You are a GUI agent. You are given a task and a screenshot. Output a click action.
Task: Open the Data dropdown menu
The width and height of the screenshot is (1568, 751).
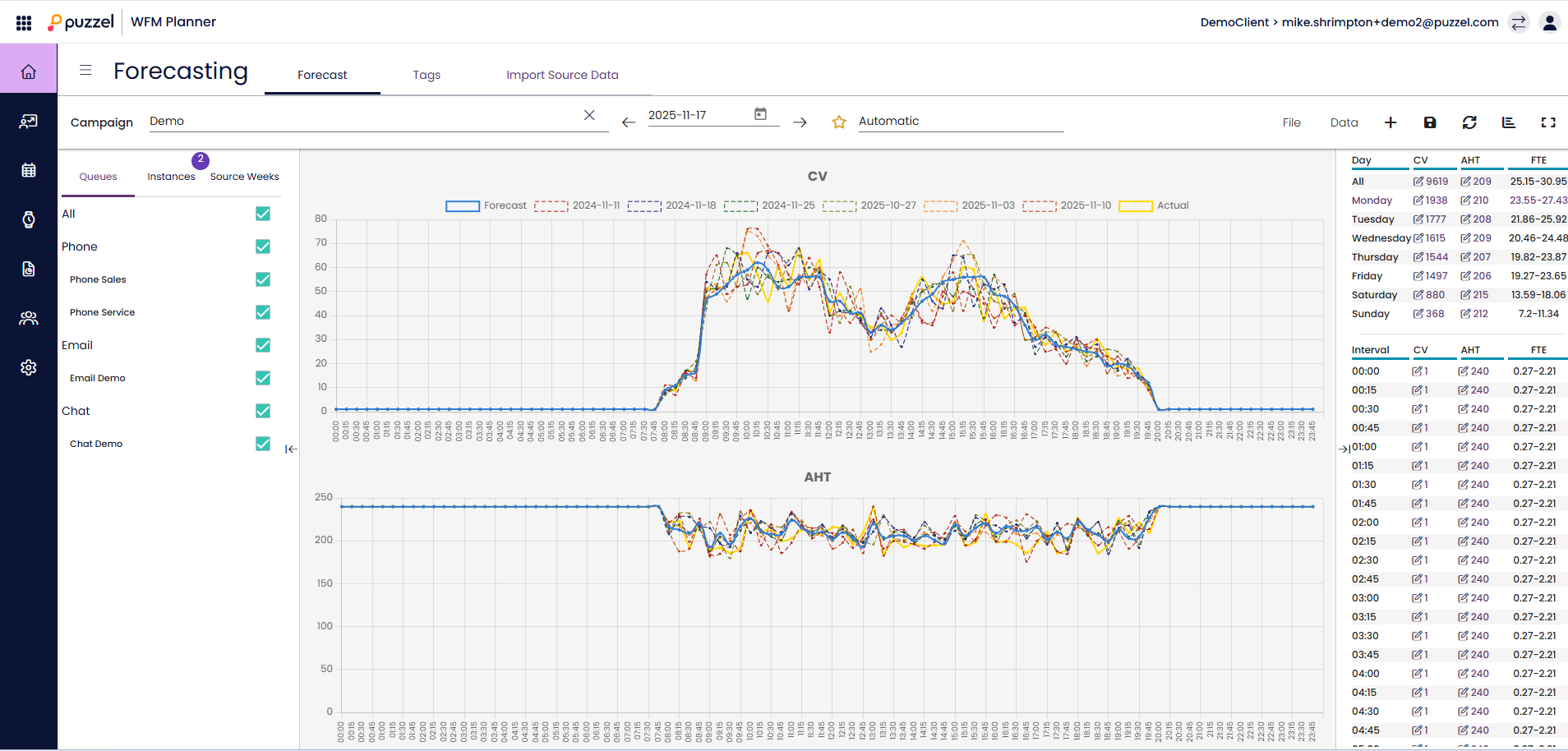point(1344,122)
